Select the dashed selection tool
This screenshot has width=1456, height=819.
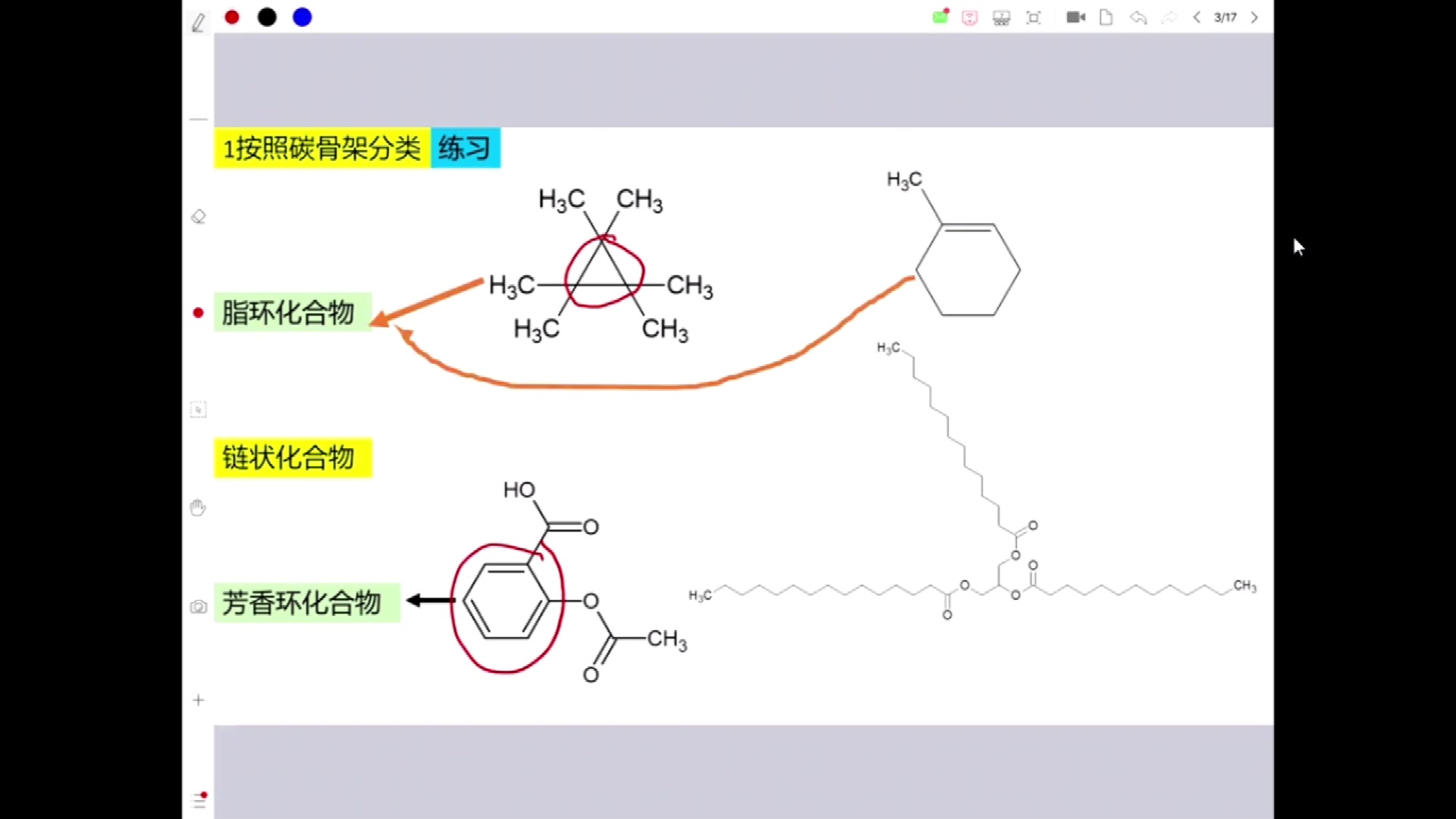pyautogui.click(x=199, y=410)
